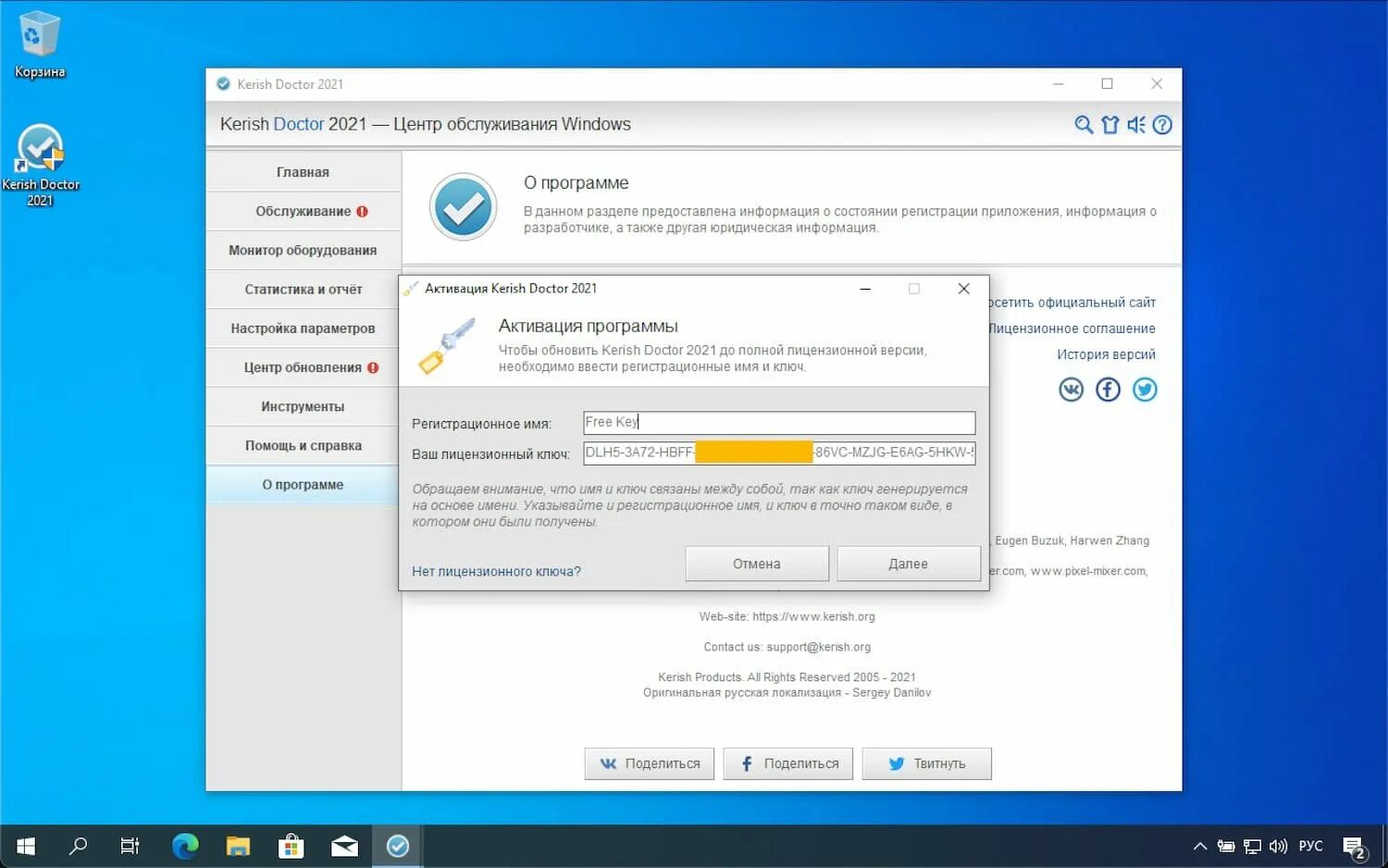Open Статистика и отчёт section
The height and width of the screenshot is (868, 1388).
tap(304, 290)
